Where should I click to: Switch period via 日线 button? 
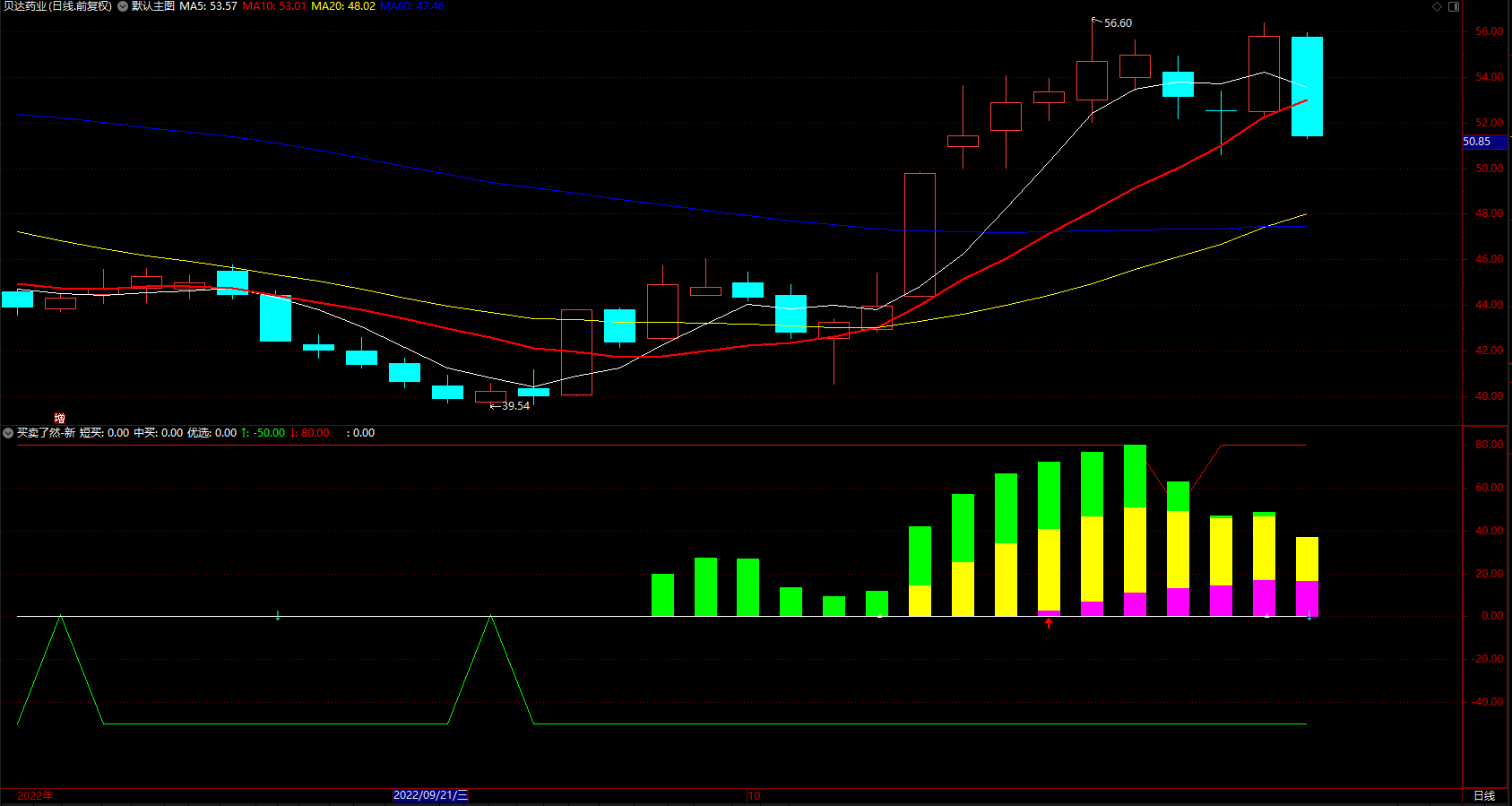click(1484, 795)
